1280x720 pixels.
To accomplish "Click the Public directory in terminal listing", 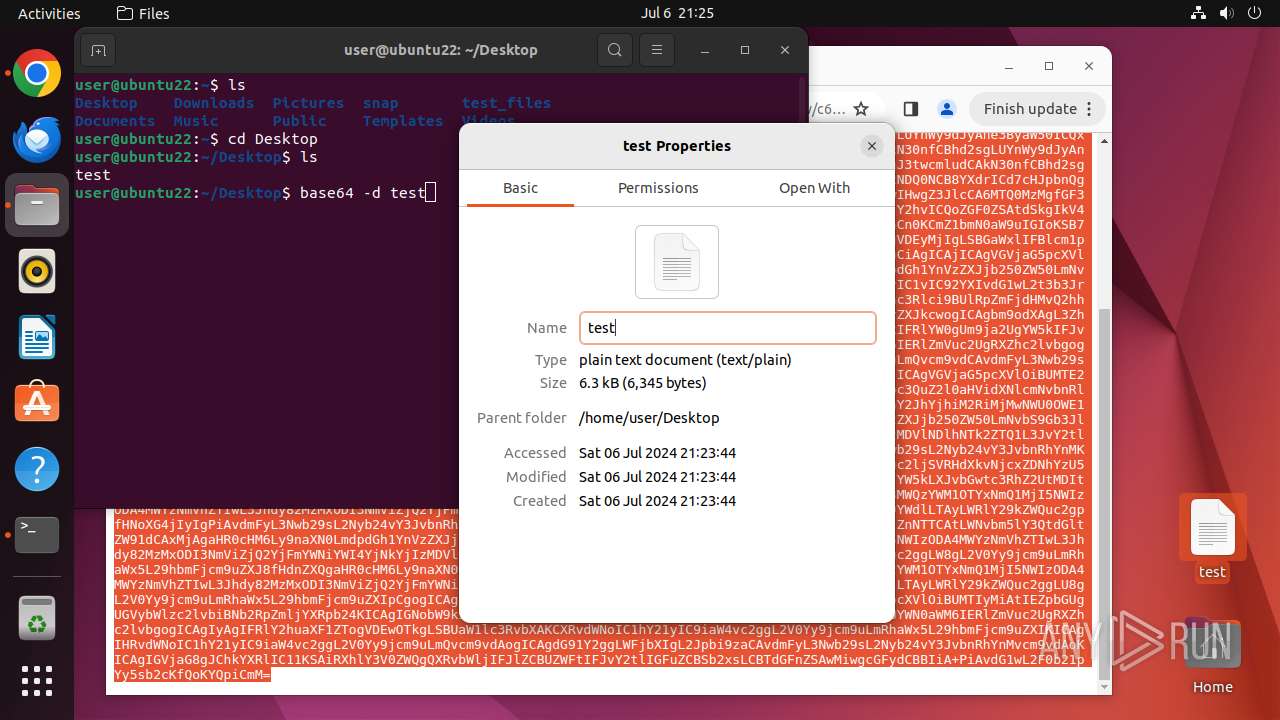I will [x=299, y=121].
